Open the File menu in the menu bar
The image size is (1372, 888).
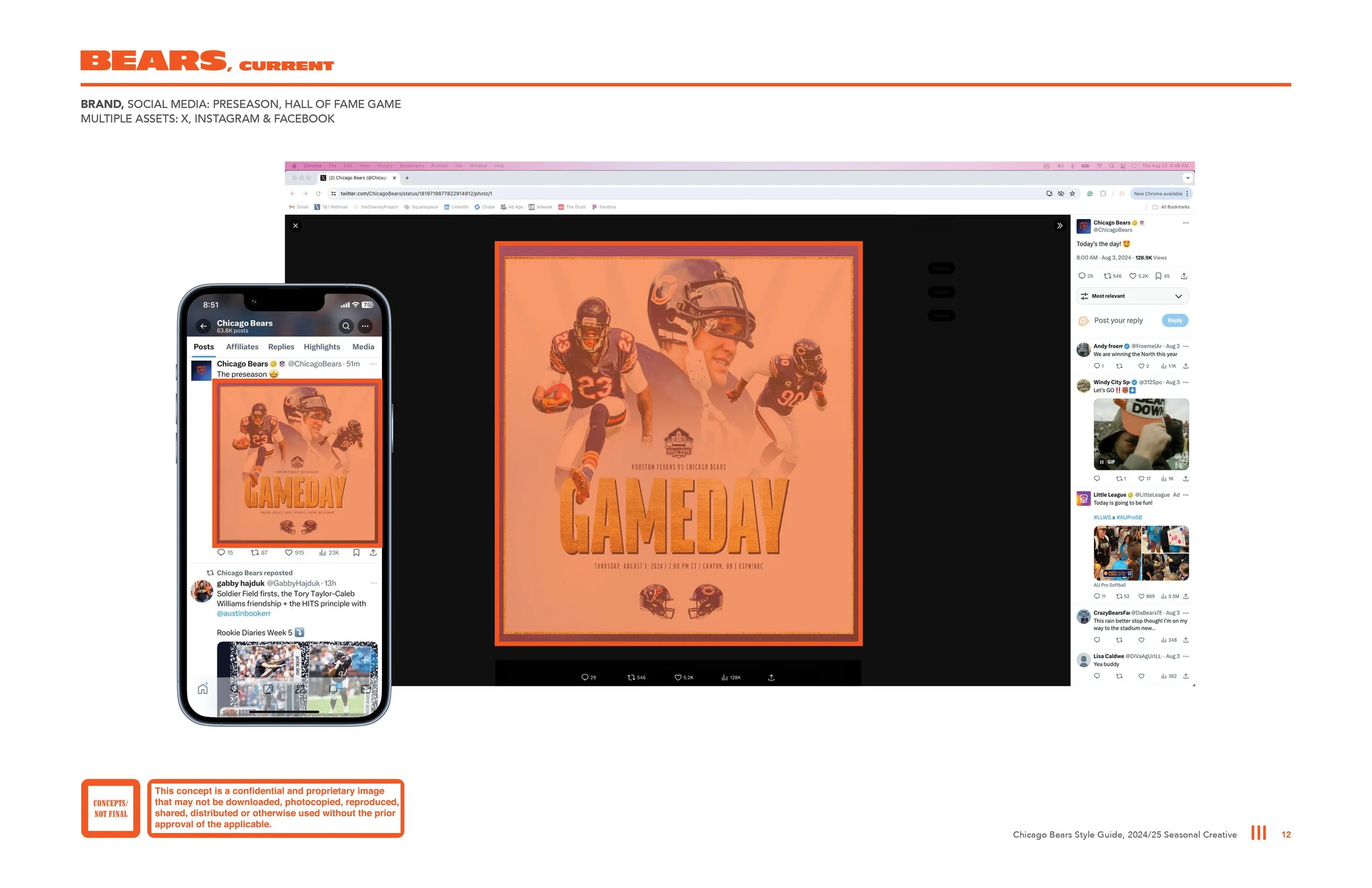click(333, 166)
